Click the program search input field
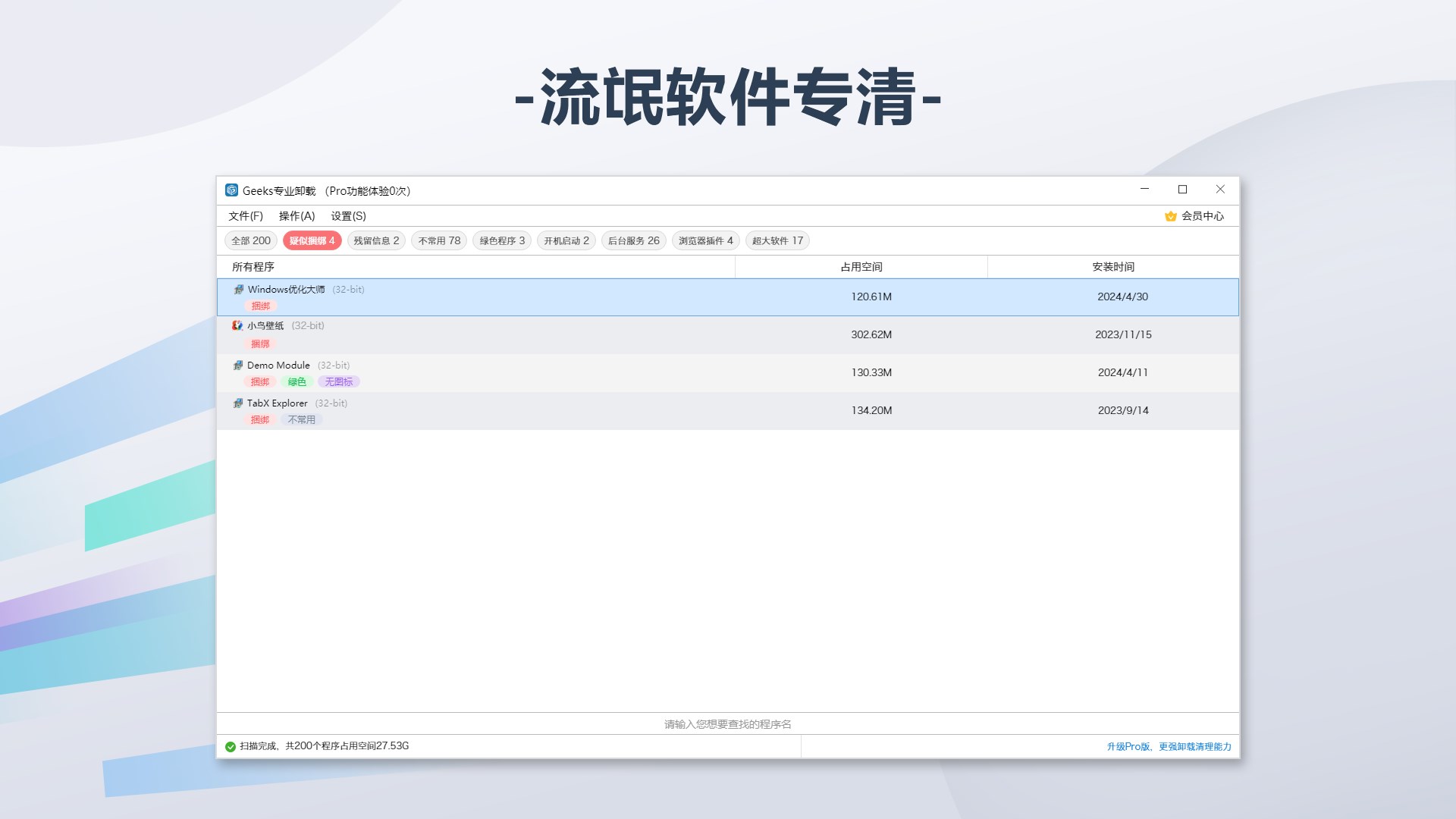 (x=725, y=723)
